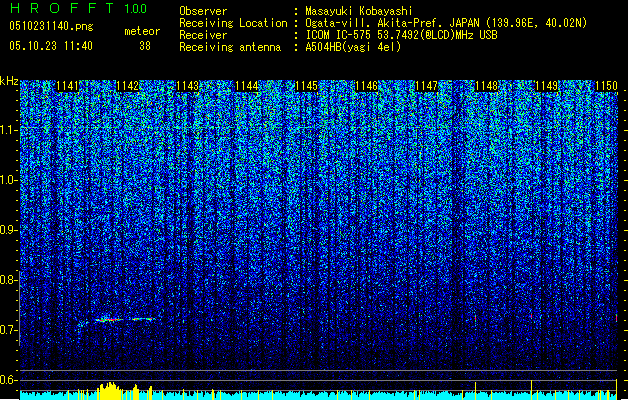Click the 1142 time marker
The width and height of the screenshot is (629, 400).
click(127, 86)
